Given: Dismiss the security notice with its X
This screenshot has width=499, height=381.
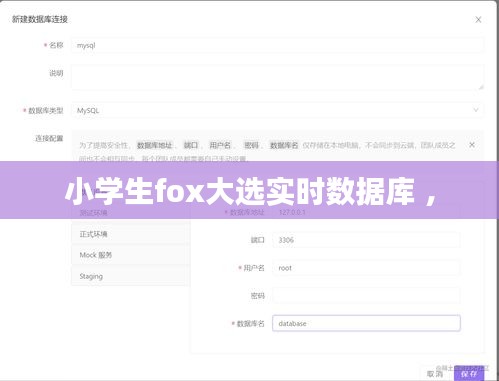Looking at the screenshot, I should [x=472, y=145].
